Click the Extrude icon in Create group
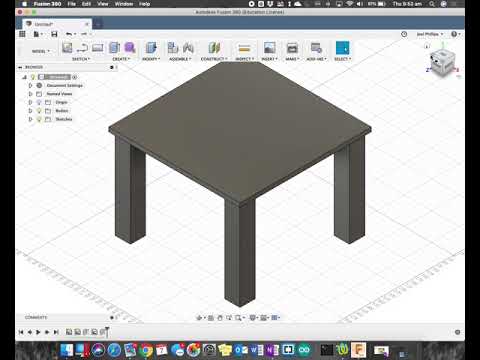Viewport: 480px width, 360px height. 114,48
